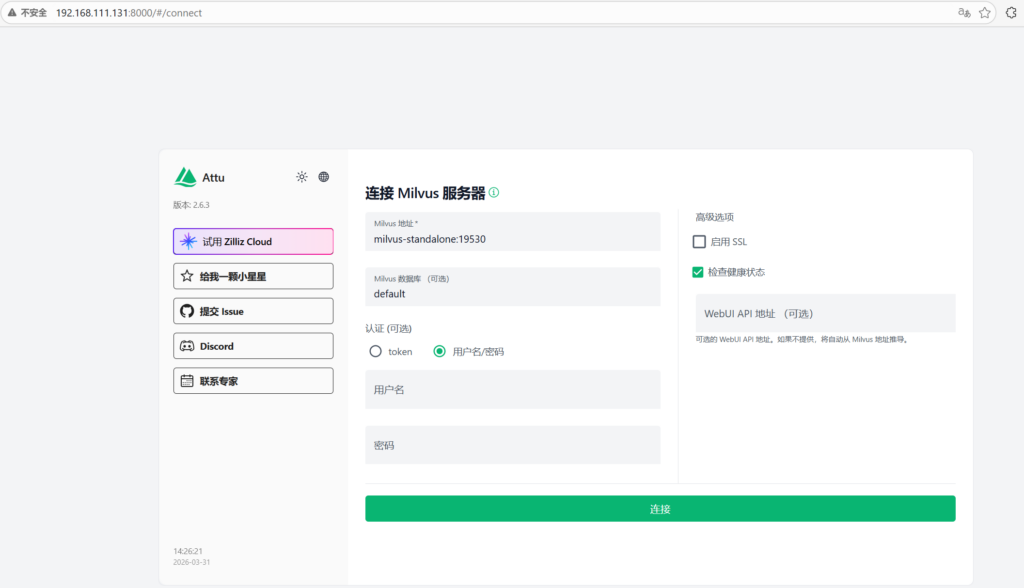Image resolution: width=1024 pixels, height=588 pixels.
Task: Click into the WebUI API 地址 field
Action: 825,313
